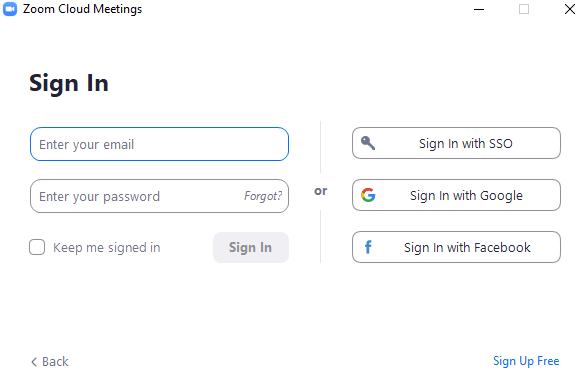Open the Sign Up Free link
The height and width of the screenshot is (375, 585).
point(526,361)
